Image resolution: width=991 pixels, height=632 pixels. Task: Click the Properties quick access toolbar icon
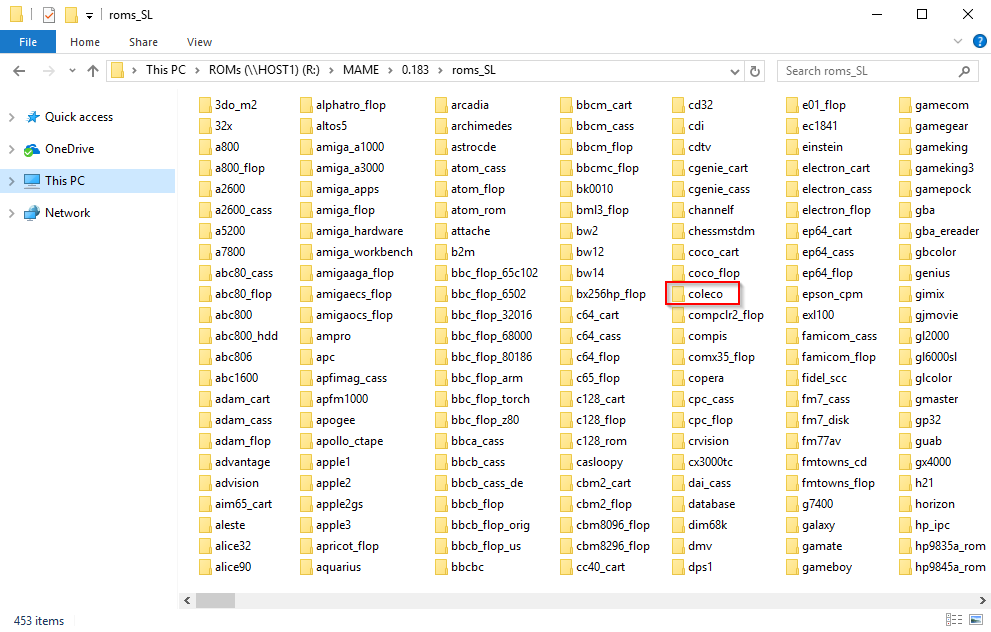49,15
